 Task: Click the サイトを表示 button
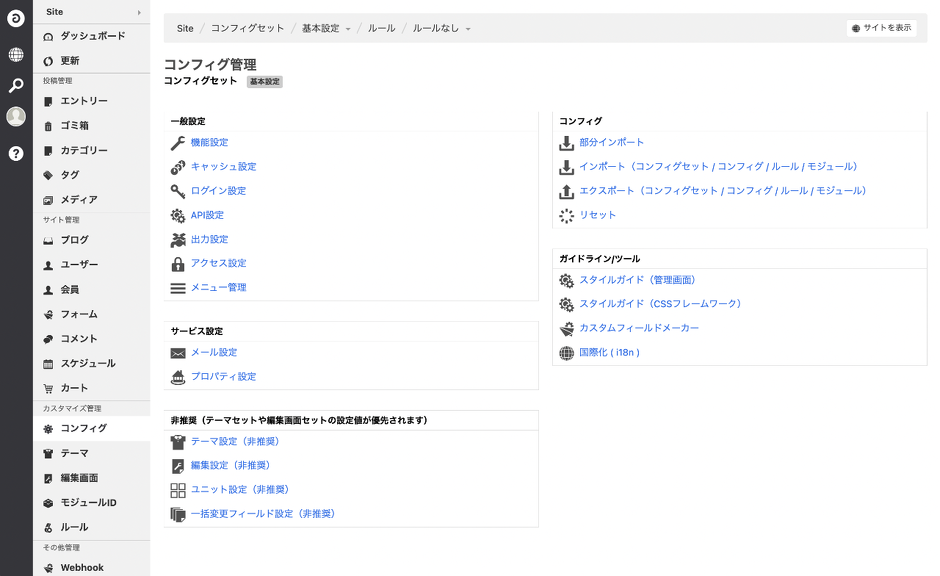(881, 28)
